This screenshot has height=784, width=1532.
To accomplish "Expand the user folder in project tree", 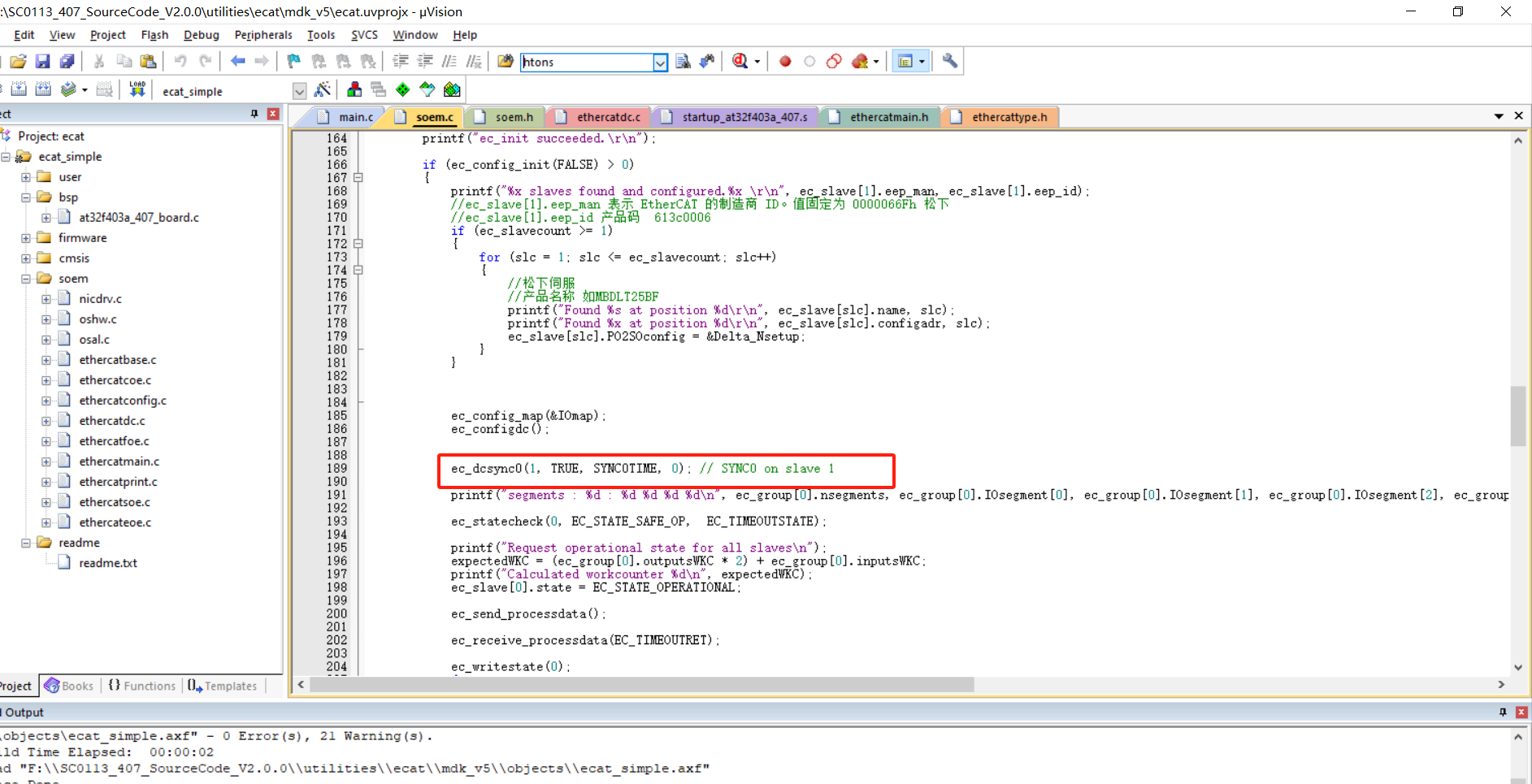I will tap(26, 177).
